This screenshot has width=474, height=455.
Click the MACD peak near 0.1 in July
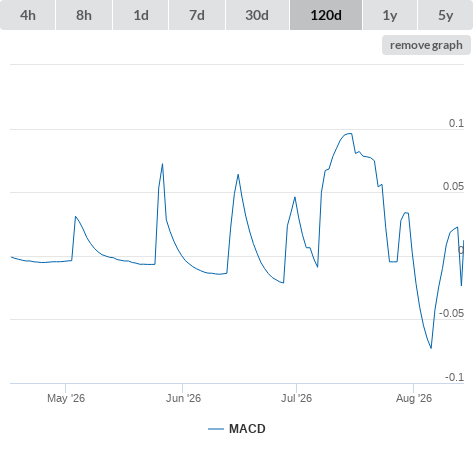point(349,134)
